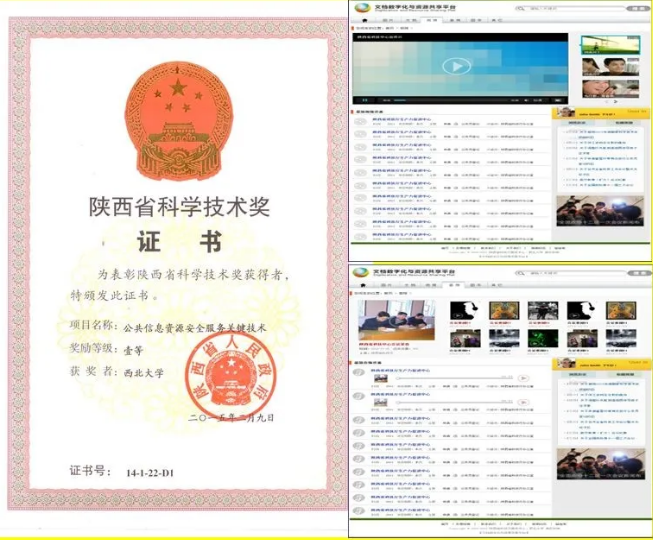This screenshot has height=540, width=653.
Task: Play the video using the large circular play button
Action: coord(456,66)
